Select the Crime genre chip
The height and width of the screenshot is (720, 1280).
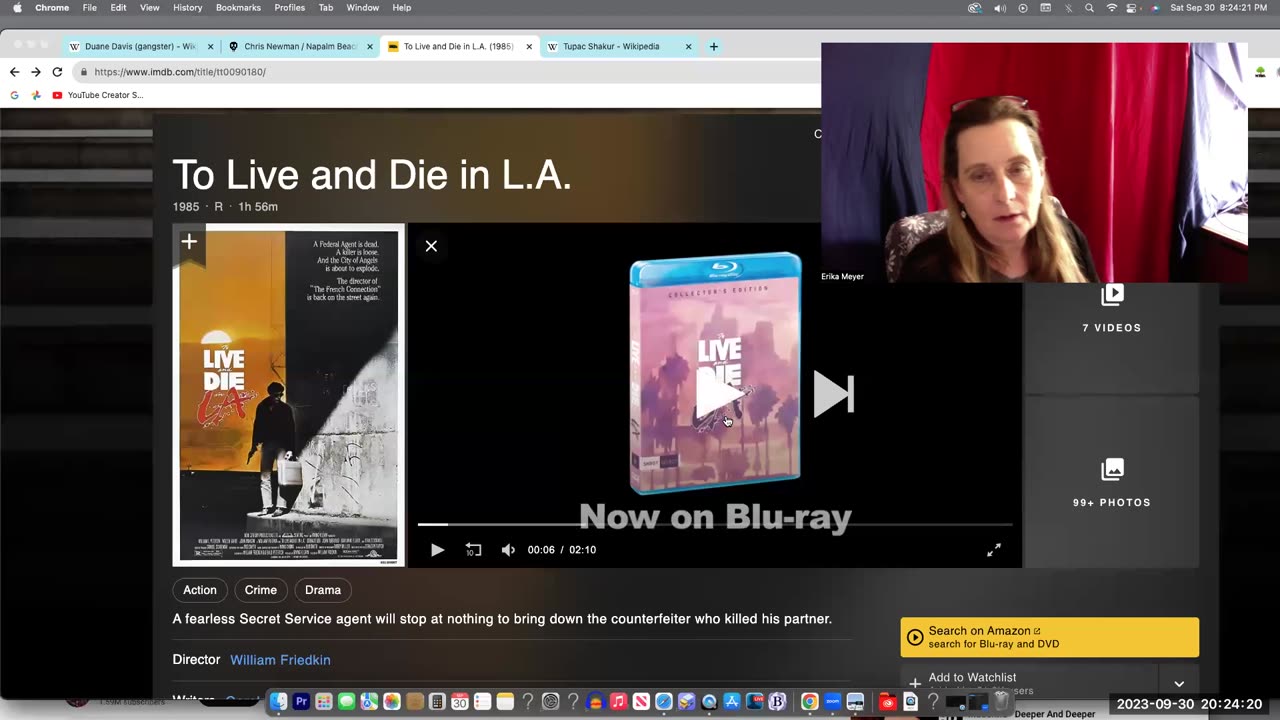(261, 590)
